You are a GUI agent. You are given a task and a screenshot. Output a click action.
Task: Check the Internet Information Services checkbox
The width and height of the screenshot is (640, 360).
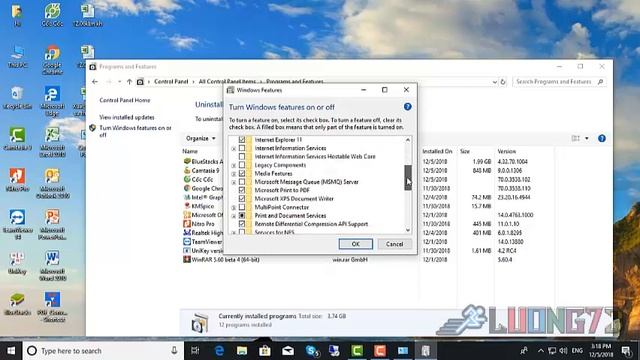[x=242, y=148]
